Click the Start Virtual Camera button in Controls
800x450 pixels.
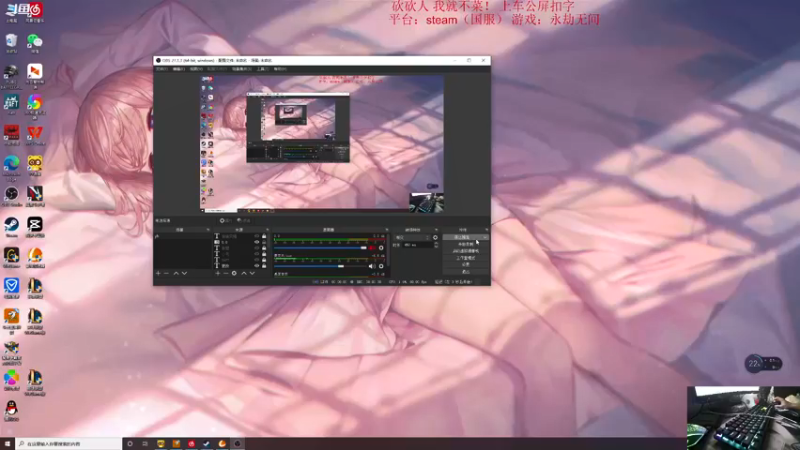point(465,251)
